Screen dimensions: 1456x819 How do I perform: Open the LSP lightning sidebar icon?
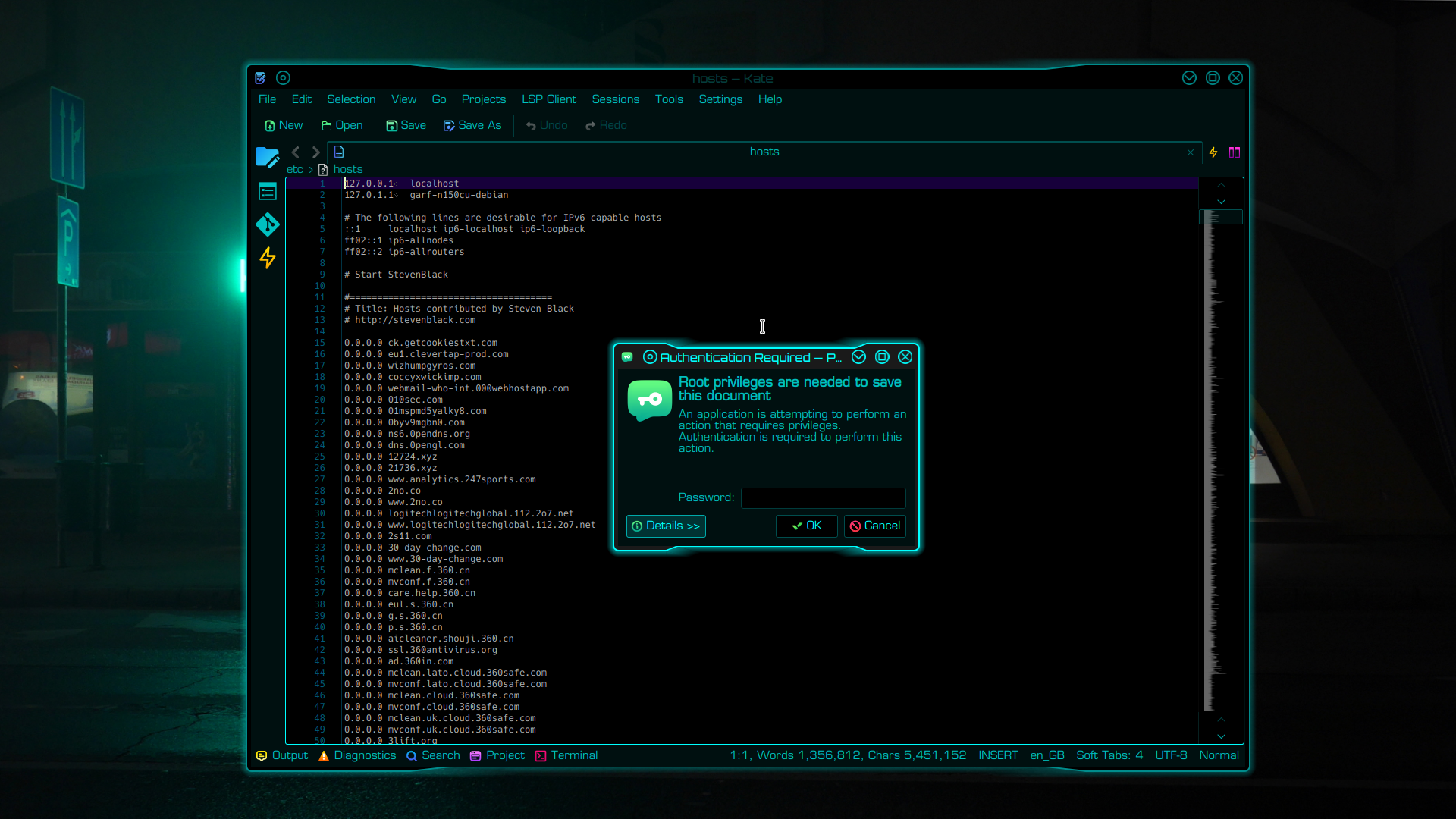click(x=267, y=258)
